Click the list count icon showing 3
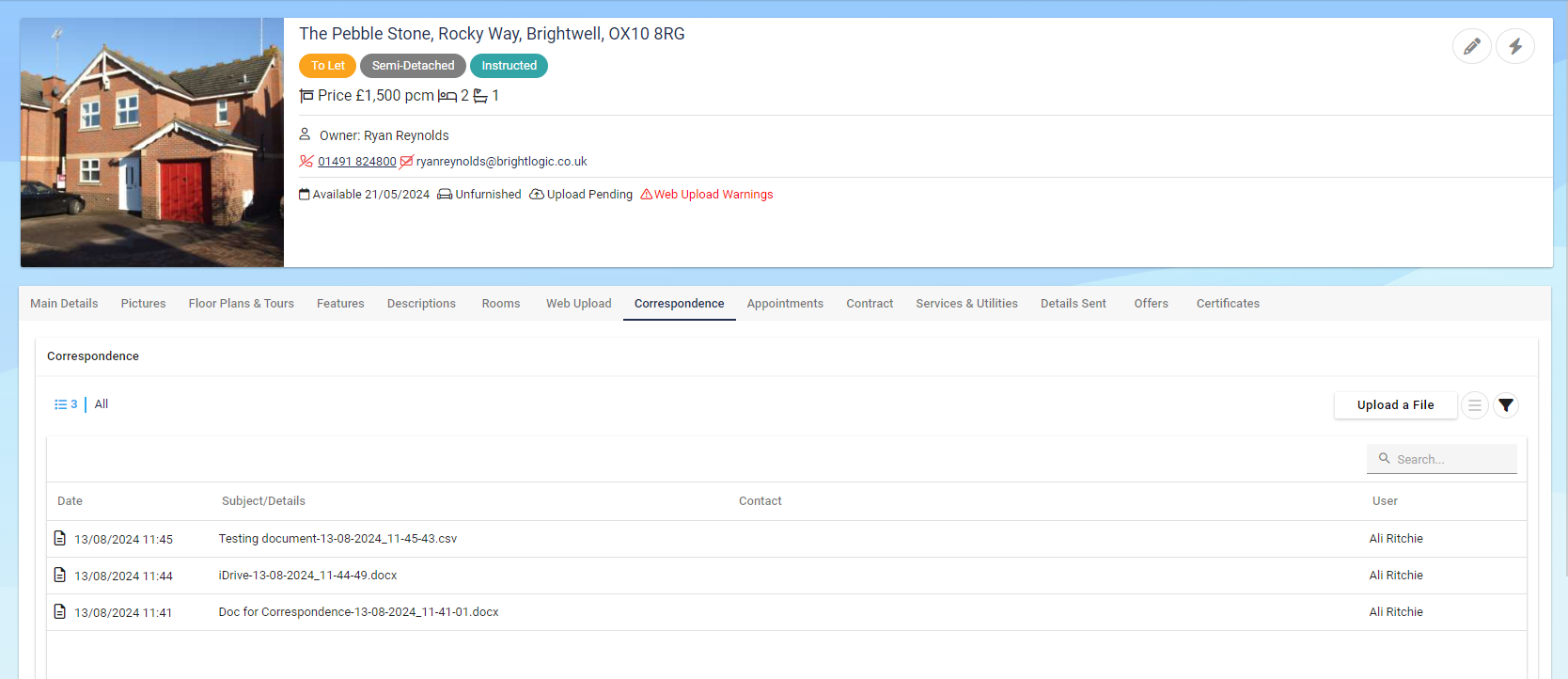This screenshot has height=679, width=1568. 66,404
